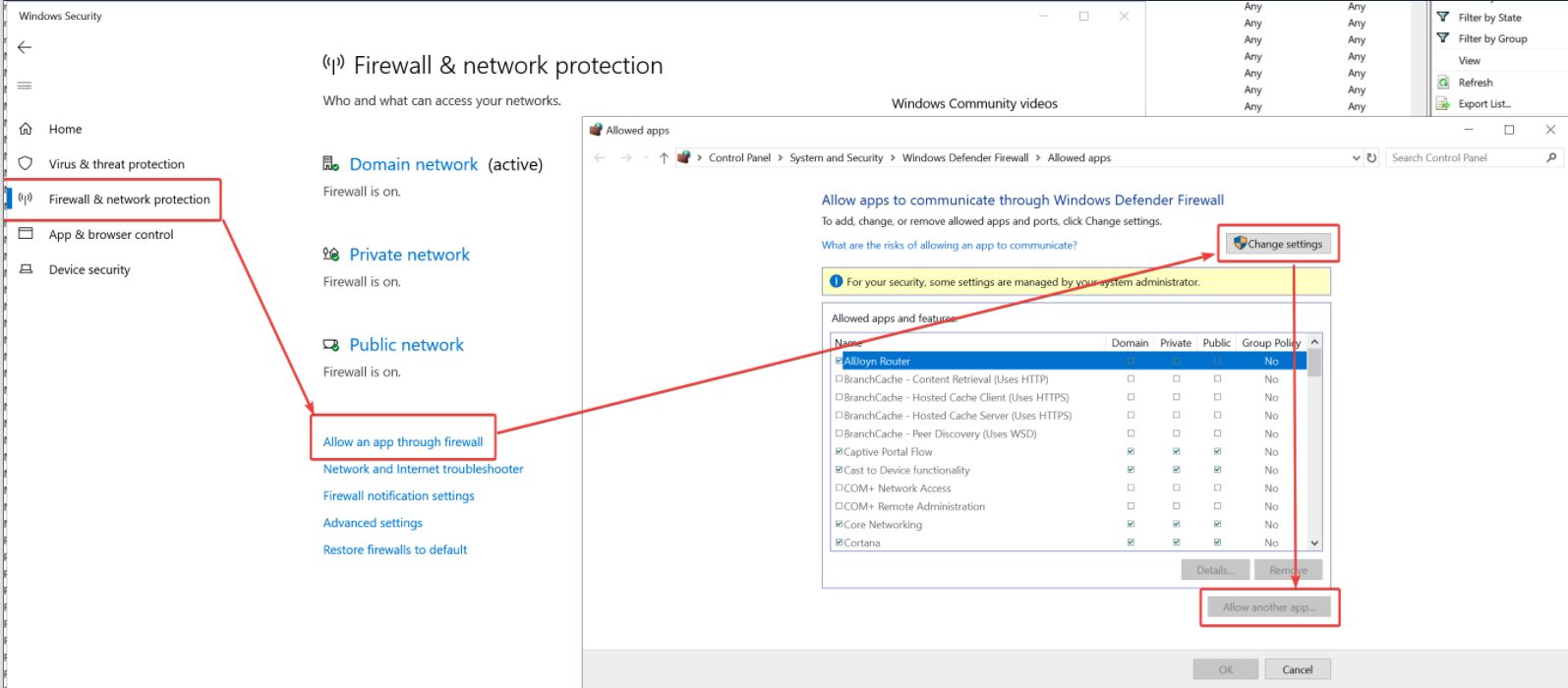Expand the chevron after Windows Defender Firewall breadcrumb

click(x=1038, y=157)
